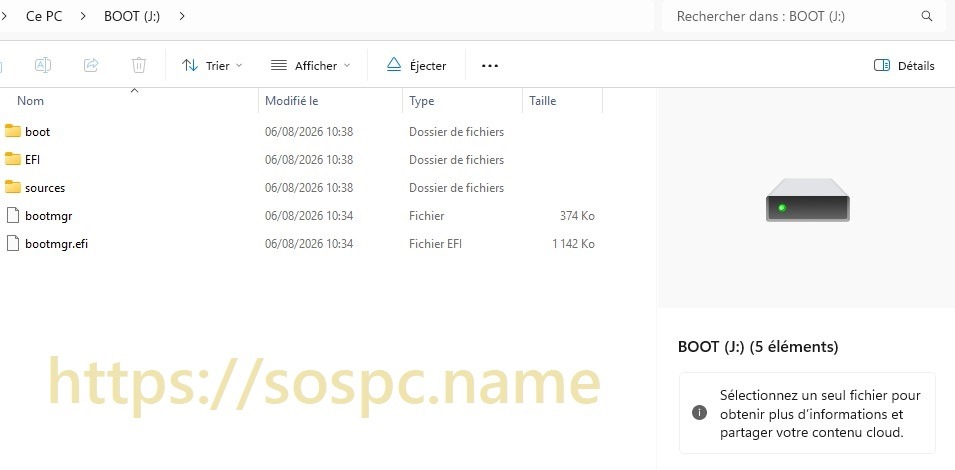Click BOOT (J:) breadcrumb in address bar
955x470 pixels.
coord(132,16)
